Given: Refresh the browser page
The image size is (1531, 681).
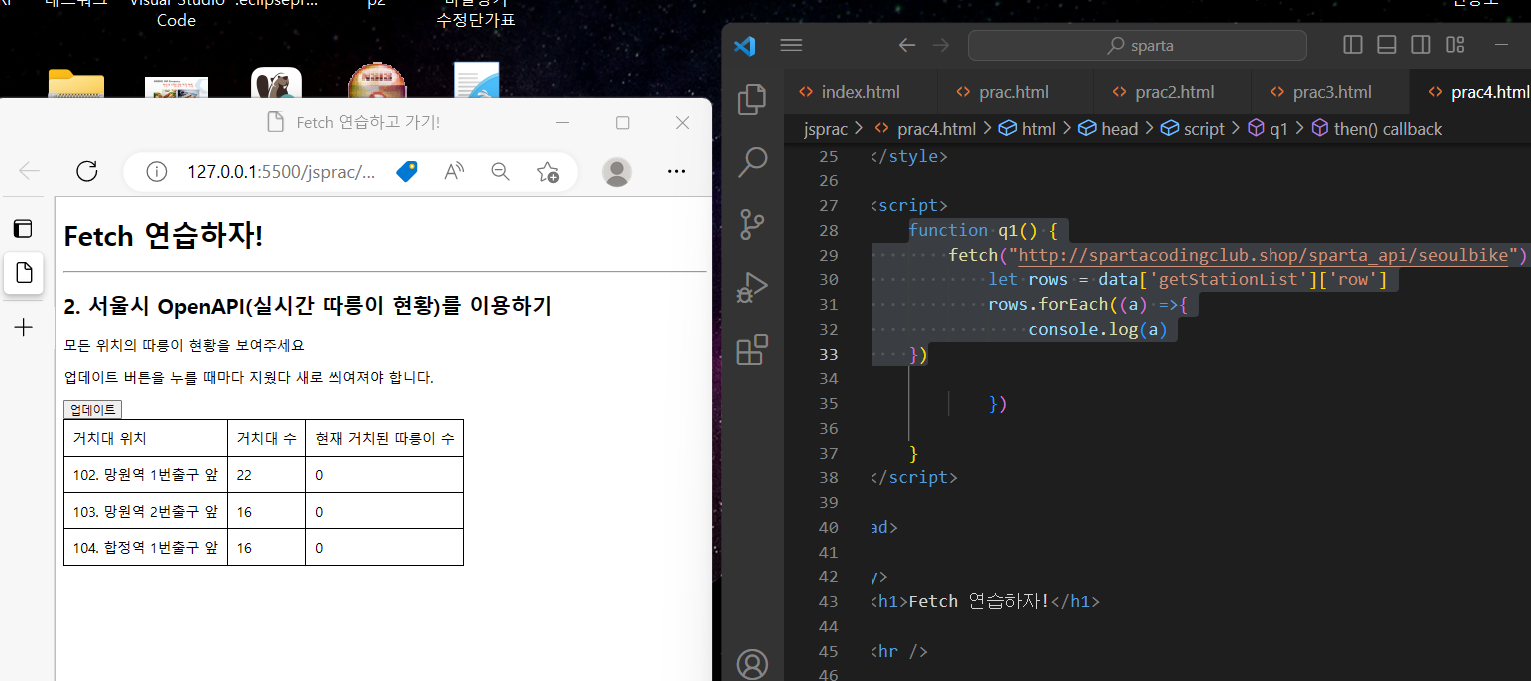Looking at the screenshot, I should (87, 171).
